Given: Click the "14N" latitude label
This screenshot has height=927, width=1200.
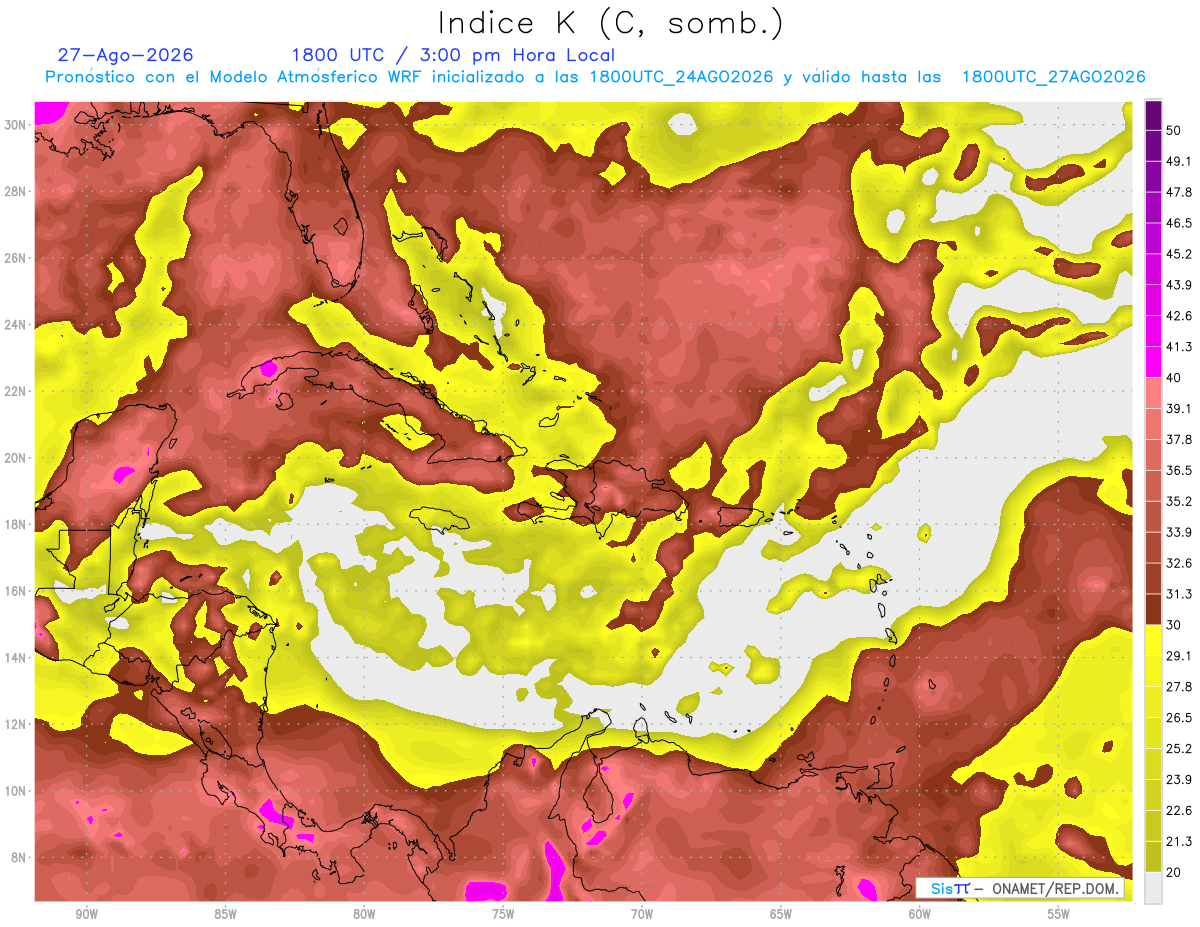Looking at the screenshot, I should click(x=16, y=658).
